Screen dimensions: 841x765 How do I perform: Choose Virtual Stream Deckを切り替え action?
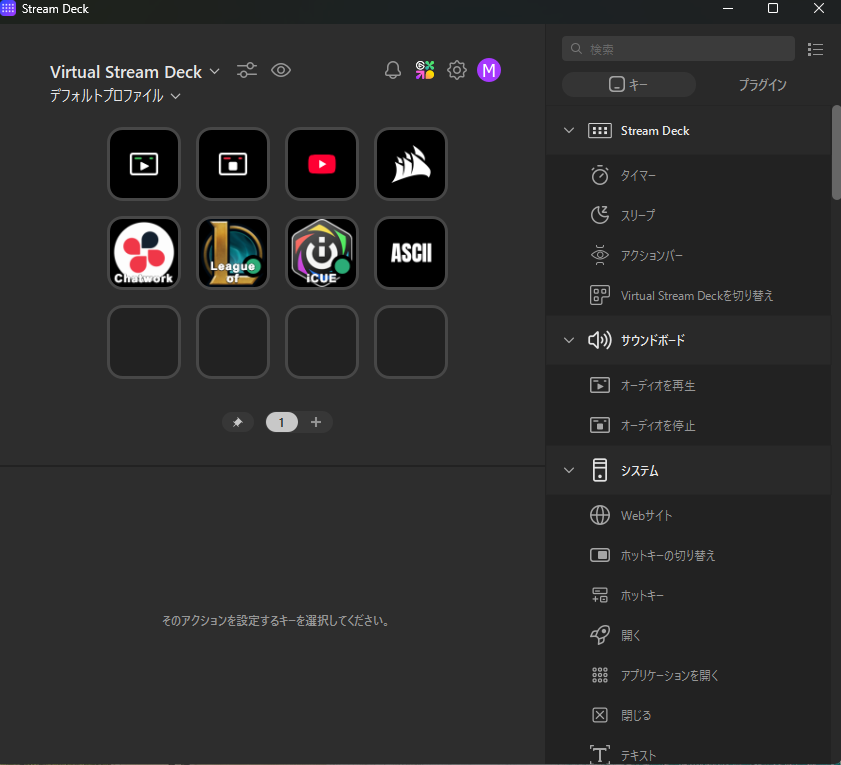pos(688,295)
